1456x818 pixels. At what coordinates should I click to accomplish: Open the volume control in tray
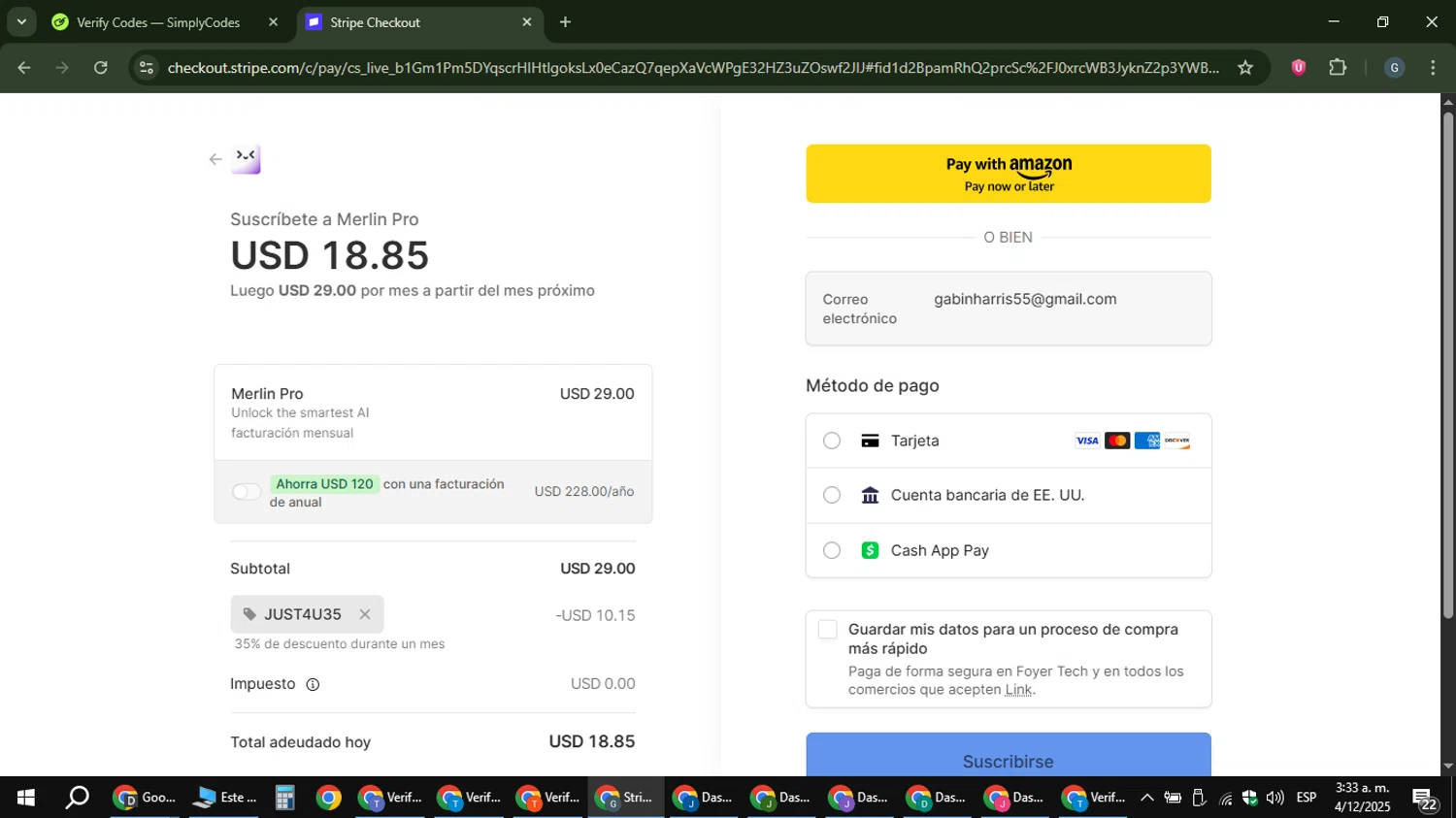[x=1274, y=798]
